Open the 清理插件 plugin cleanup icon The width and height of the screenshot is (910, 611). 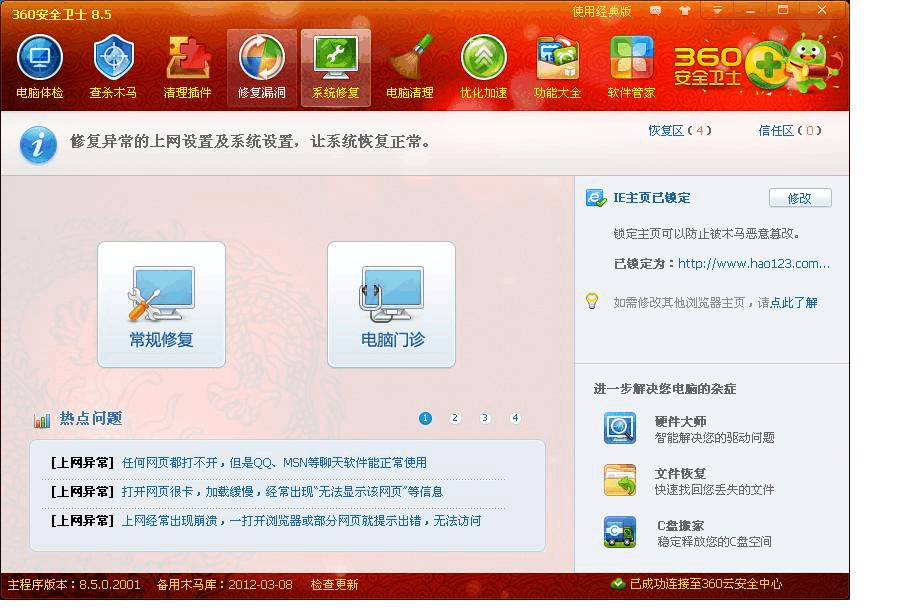(x=187, y=66)
